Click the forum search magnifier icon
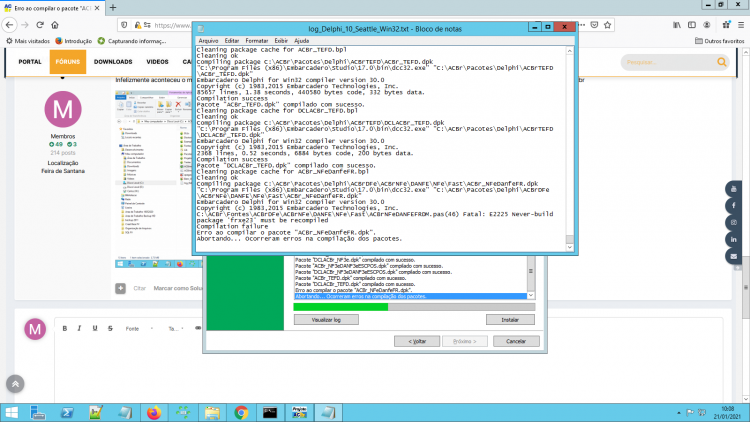The width and height of the screenshot is (750, 422). tap(722, 62)
